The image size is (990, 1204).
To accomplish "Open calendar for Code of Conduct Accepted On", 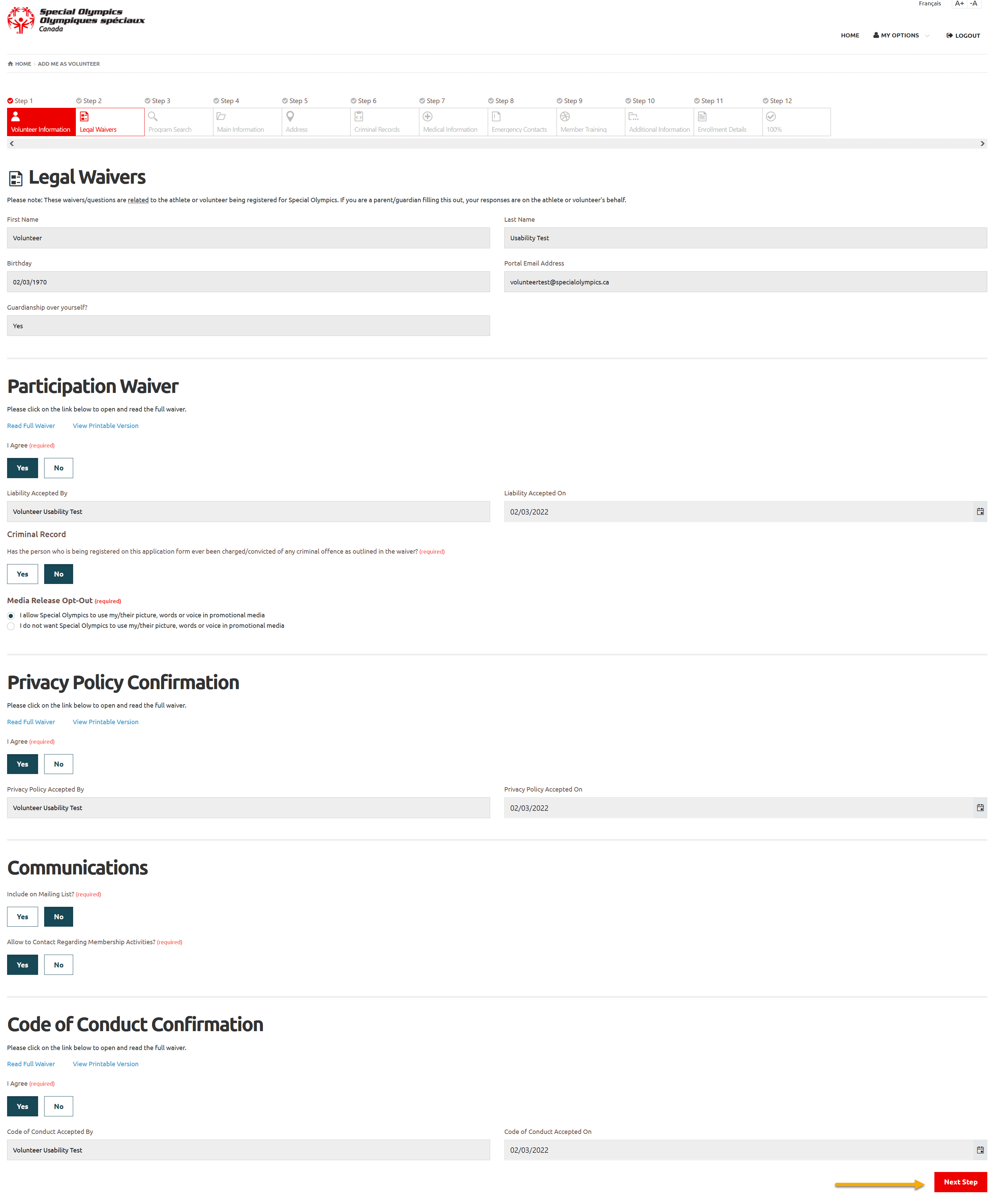I will (x=980, y=1150).
